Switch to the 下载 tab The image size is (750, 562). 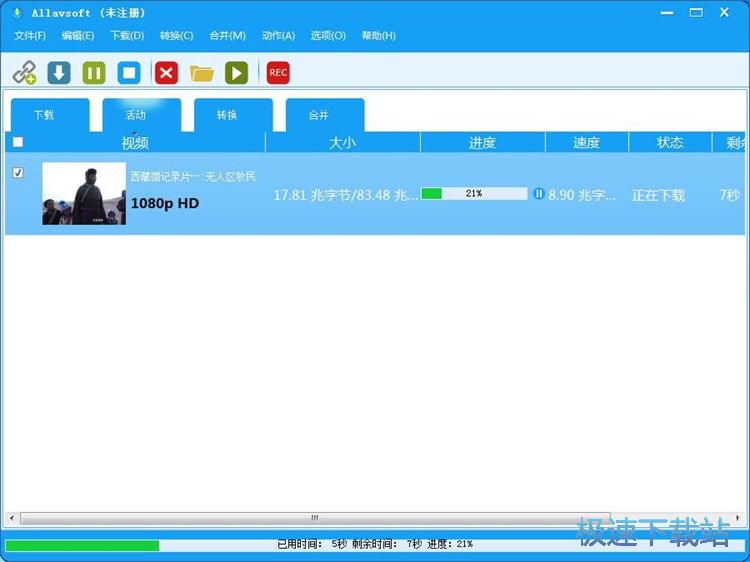(50, 115)
